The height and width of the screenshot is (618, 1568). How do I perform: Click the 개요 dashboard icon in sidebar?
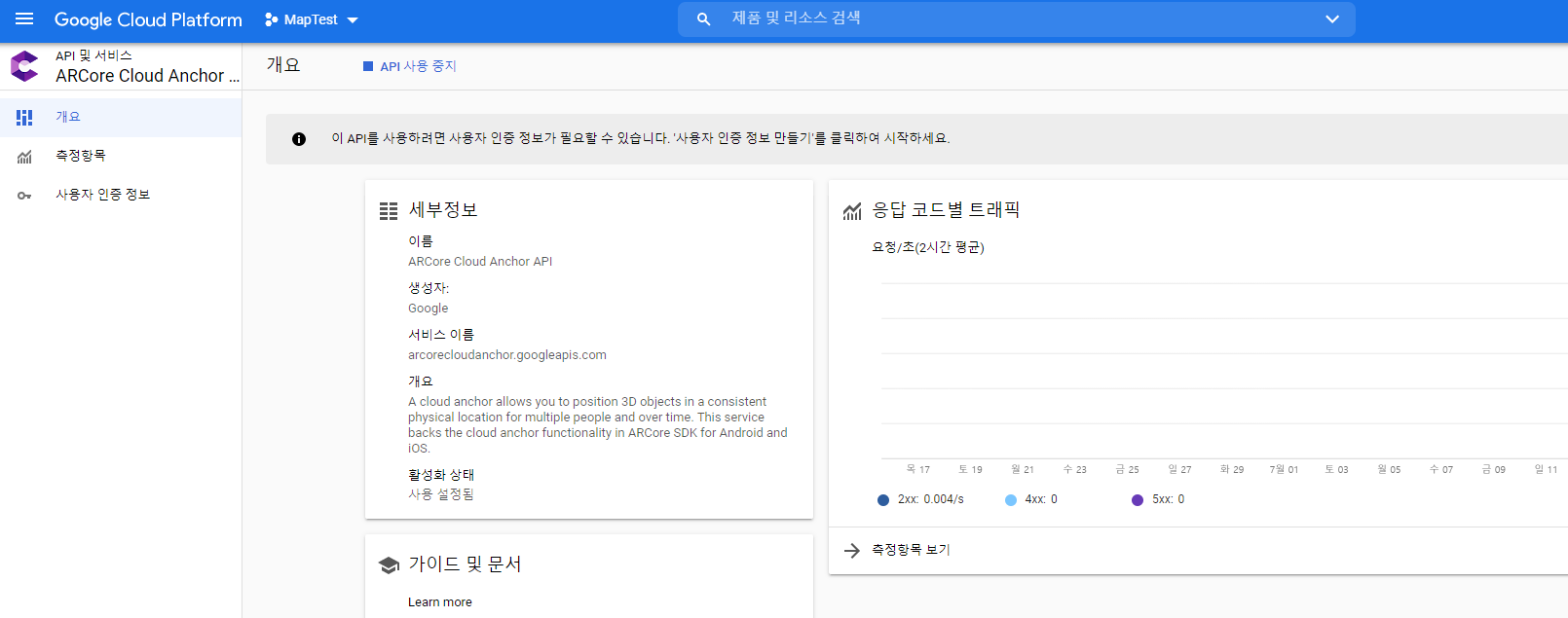pos(24,117)
